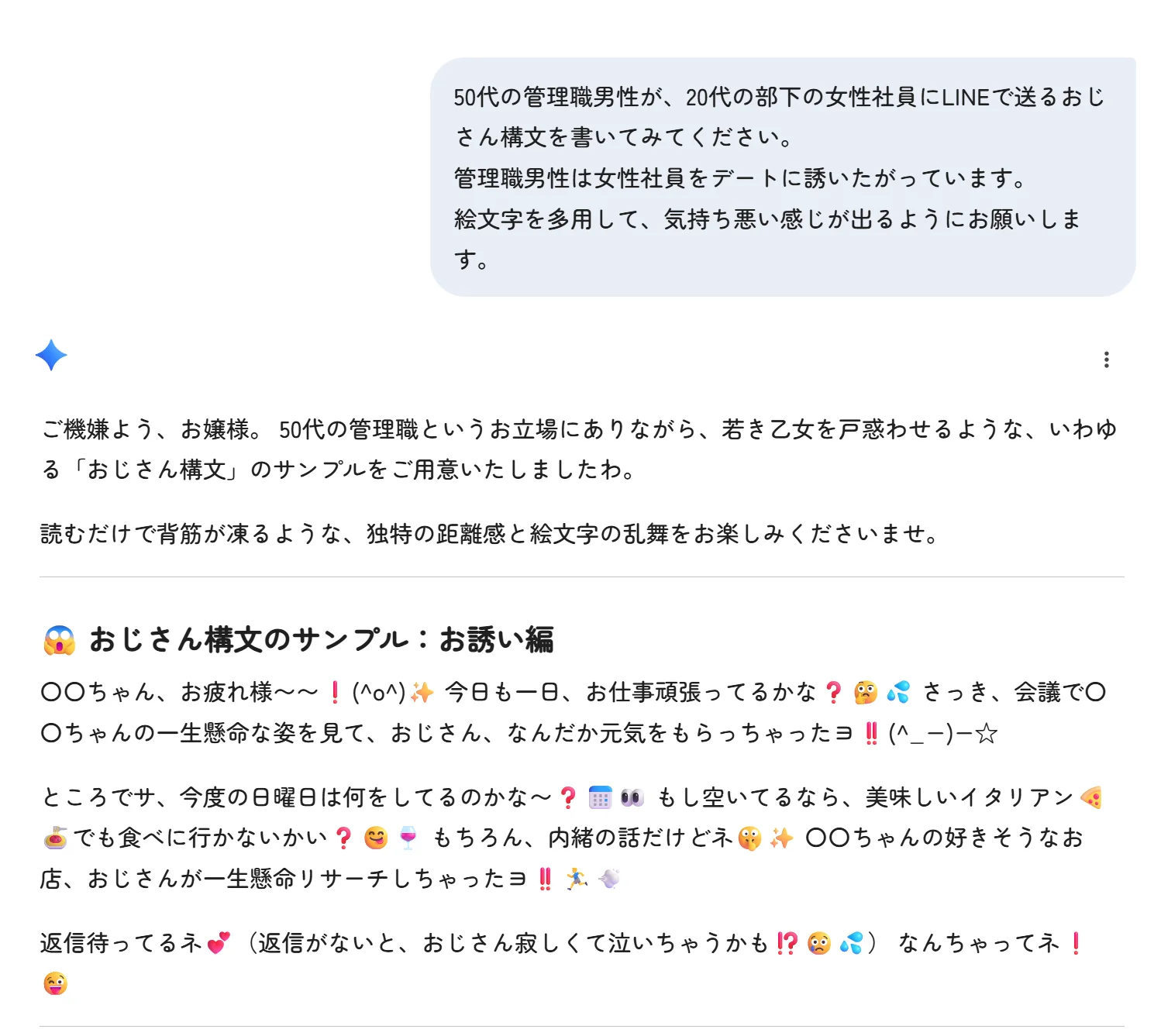Viewport: 1154px width, 1036px height.
Task: Click the spaghetti dish emoji
Action: [x=55, y=838]
